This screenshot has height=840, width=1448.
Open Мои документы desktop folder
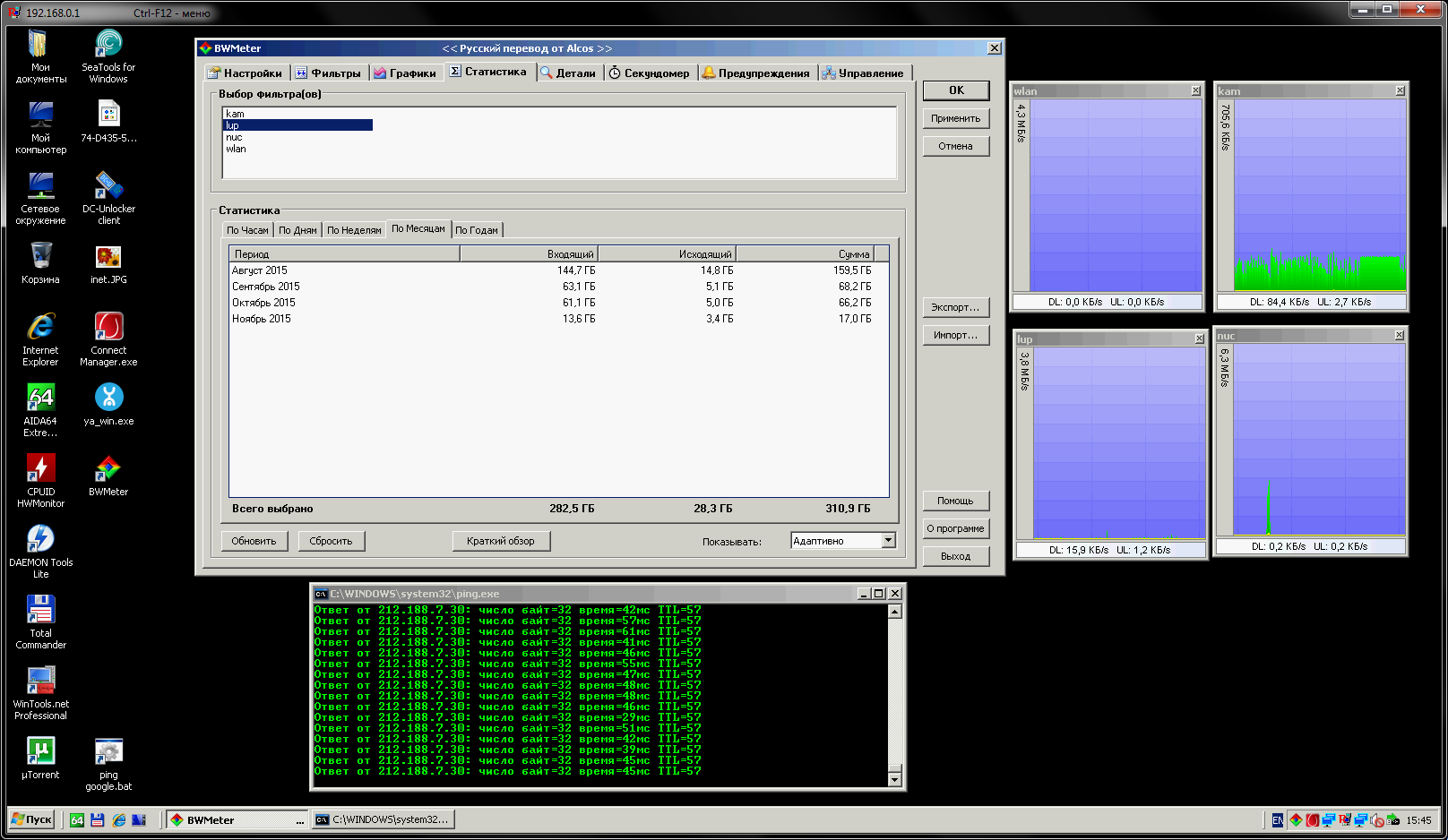click(x=40, y=56)
